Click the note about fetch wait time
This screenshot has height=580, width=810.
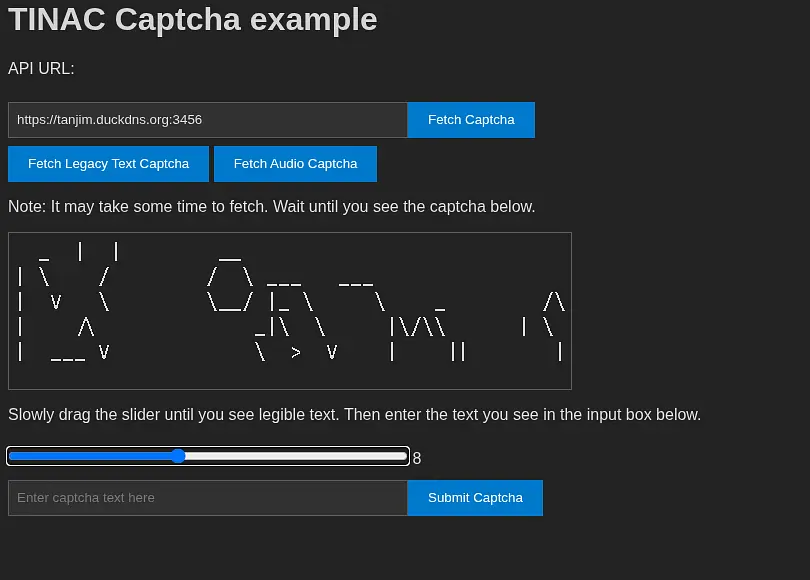click(271, 207)
